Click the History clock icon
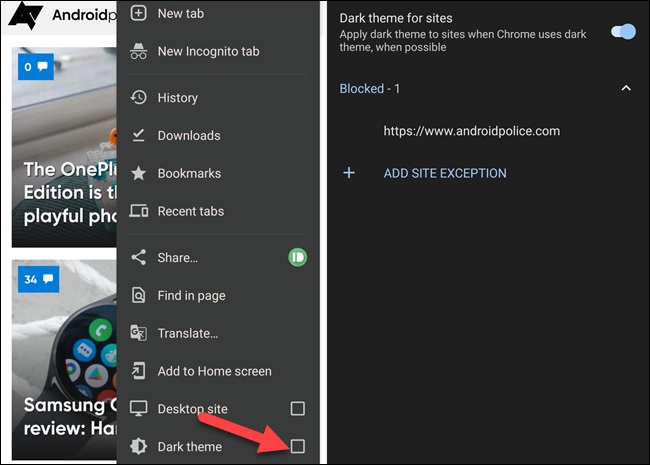 (139, 98)
